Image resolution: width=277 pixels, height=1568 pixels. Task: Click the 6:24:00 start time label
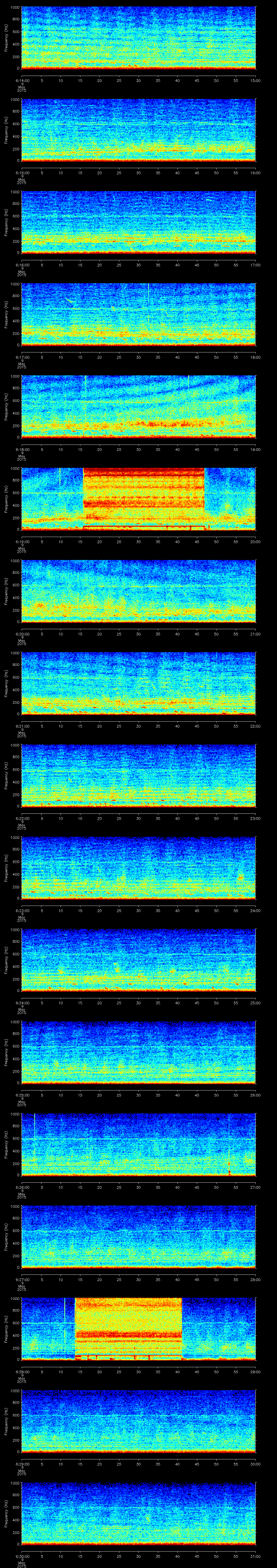22,1003
